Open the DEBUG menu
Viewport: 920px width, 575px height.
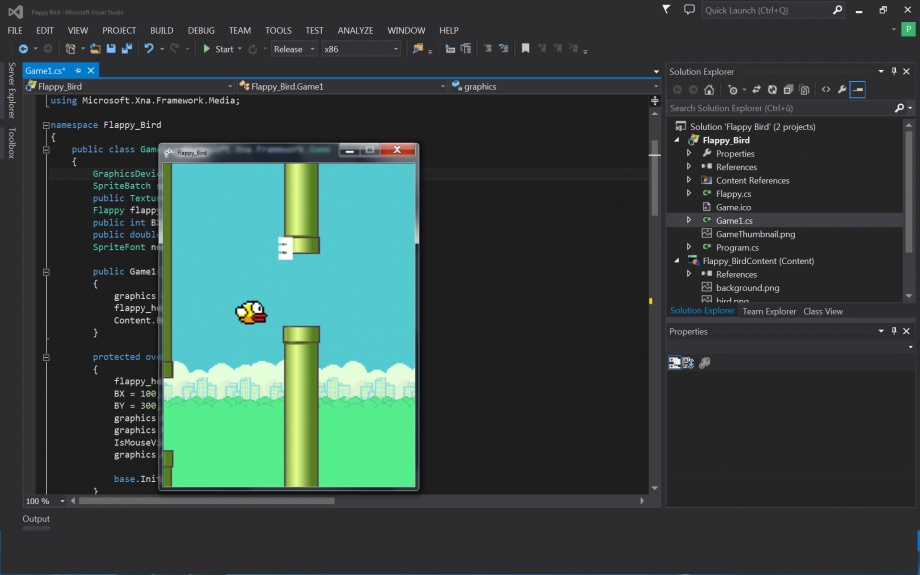tap(201, 31)
